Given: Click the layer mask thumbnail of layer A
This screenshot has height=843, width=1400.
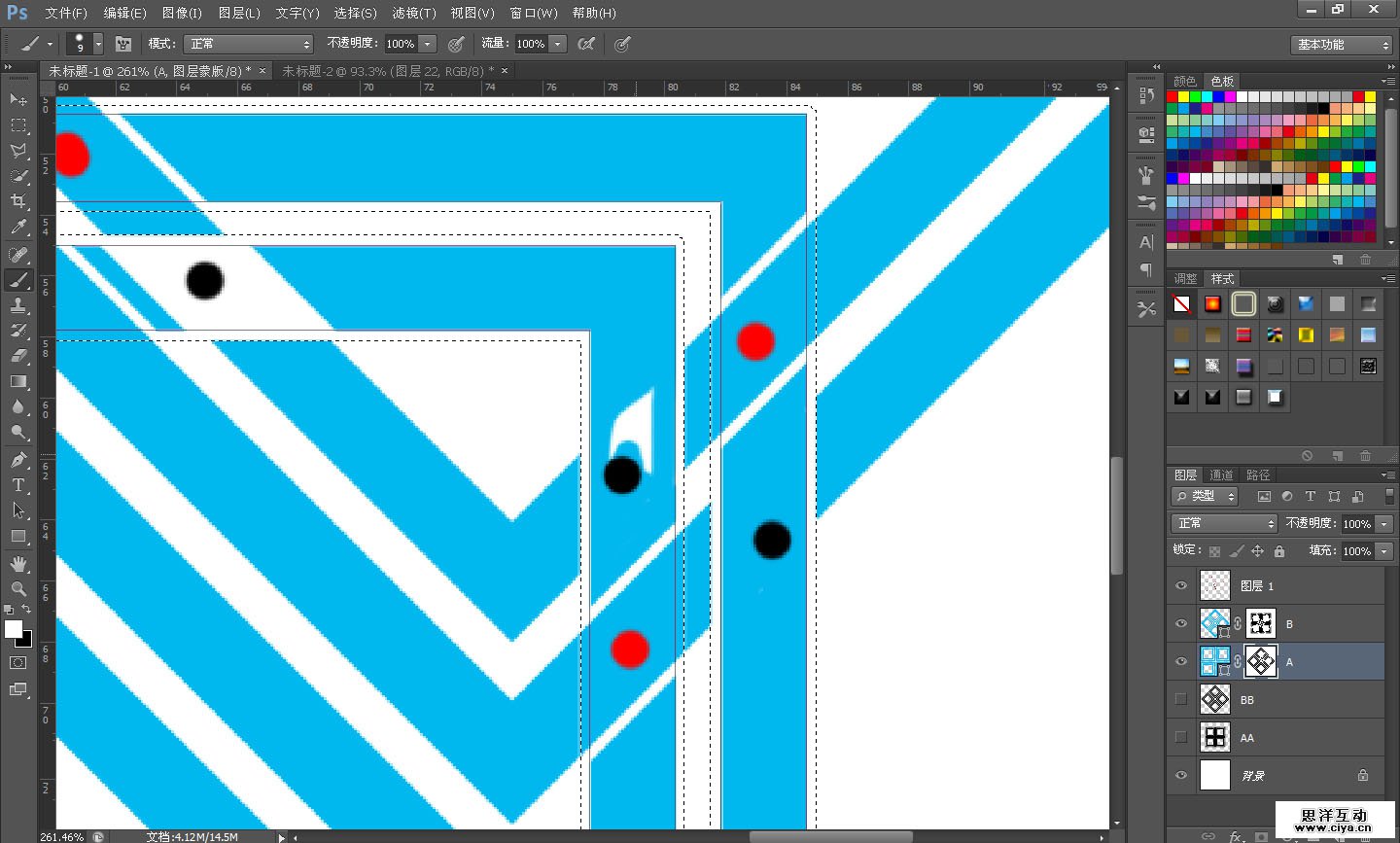Looking at the screenshot, I should click(1261, 662).
